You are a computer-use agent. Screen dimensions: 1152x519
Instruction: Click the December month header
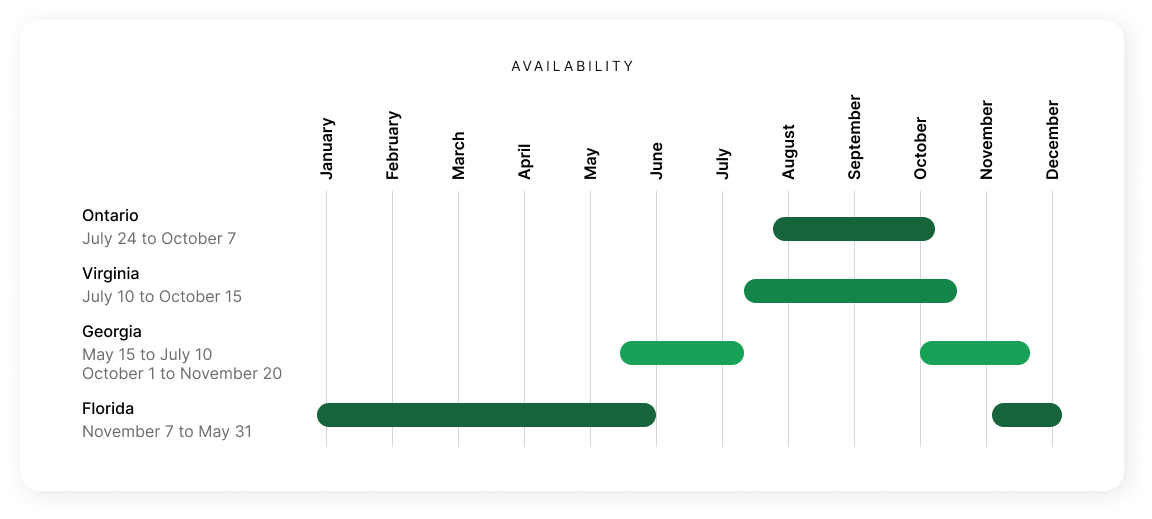point(1053,140)
